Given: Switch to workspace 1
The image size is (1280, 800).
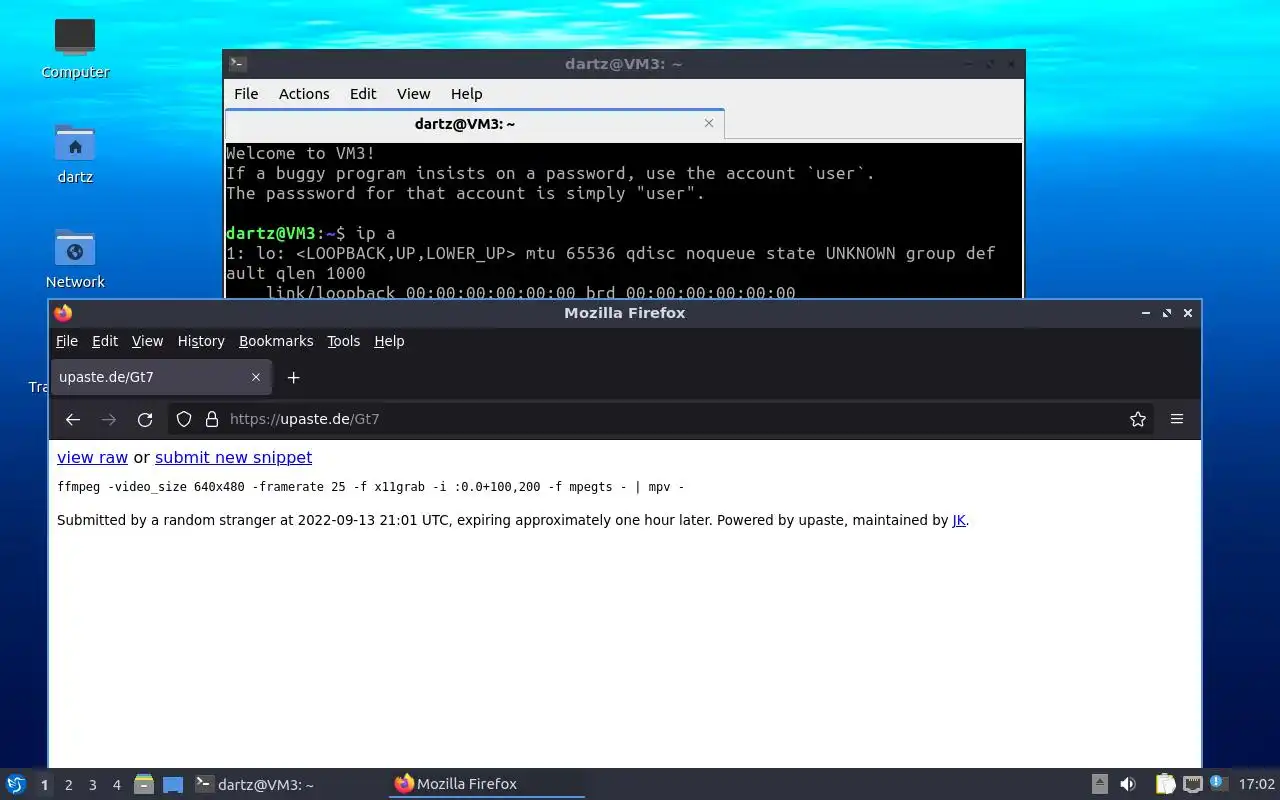Looking at the screenshot, I should click(44, 785).
